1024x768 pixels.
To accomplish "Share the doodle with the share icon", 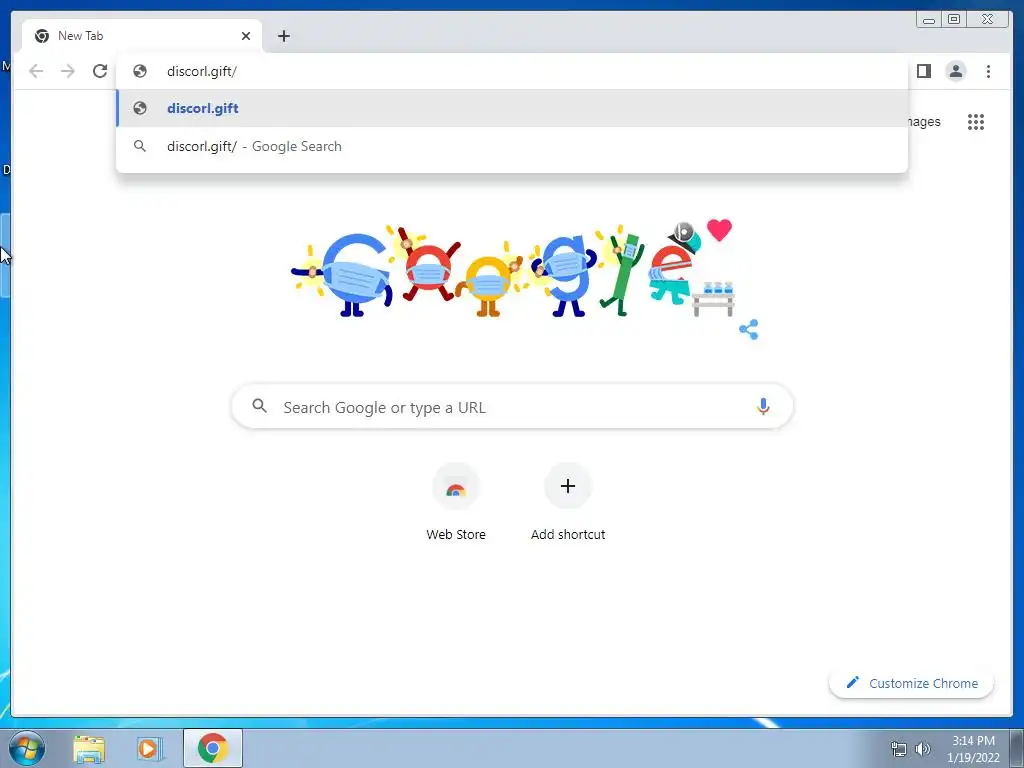I will tap(748, 329).
